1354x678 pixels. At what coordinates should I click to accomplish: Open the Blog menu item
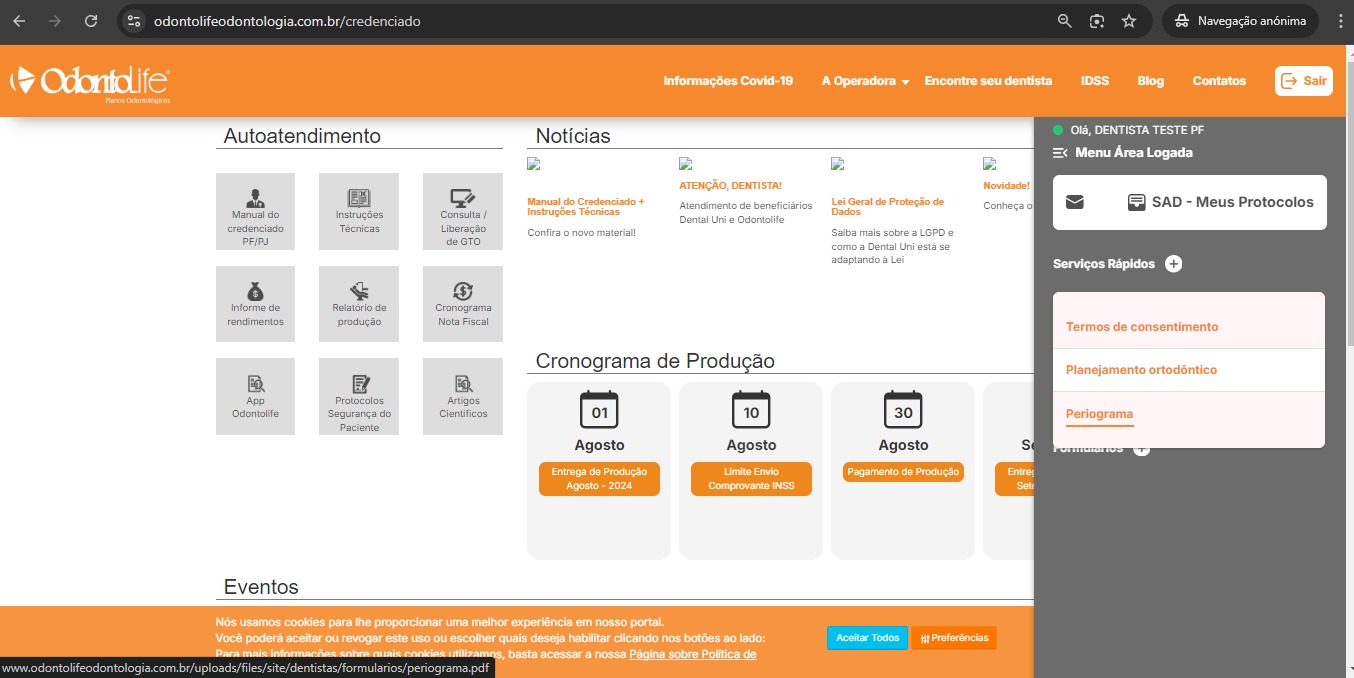coord(1151,81)
